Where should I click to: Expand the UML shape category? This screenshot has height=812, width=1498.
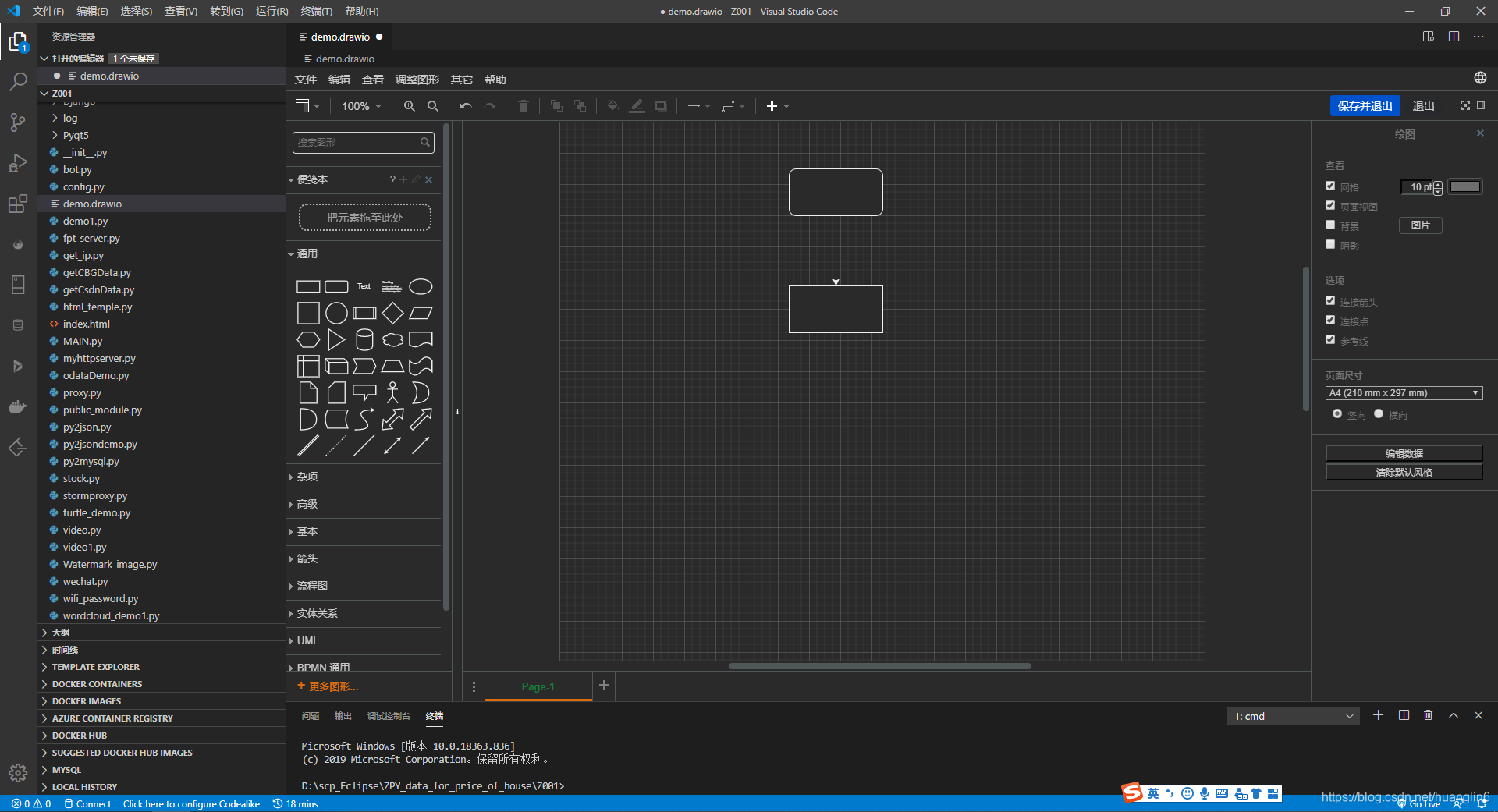[364, 640]
